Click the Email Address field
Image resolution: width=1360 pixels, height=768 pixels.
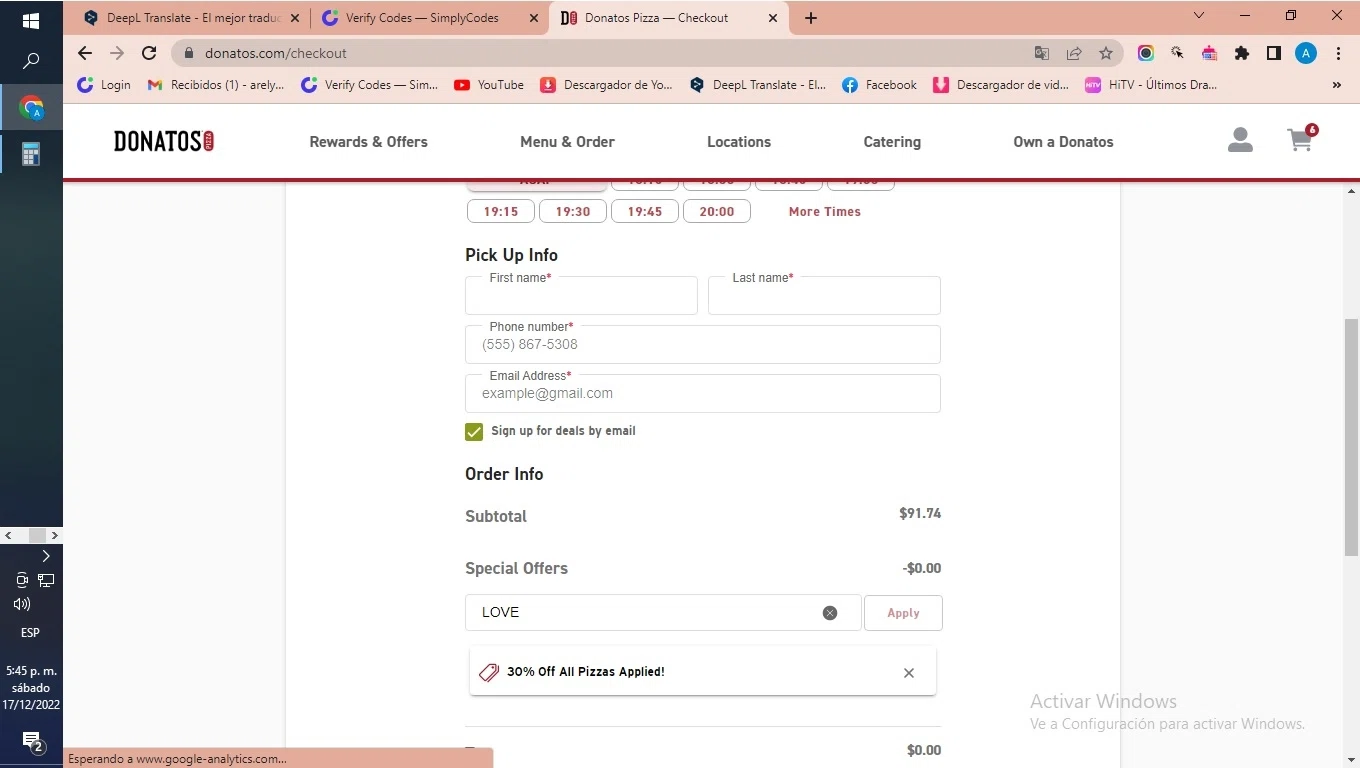[703, 393]
